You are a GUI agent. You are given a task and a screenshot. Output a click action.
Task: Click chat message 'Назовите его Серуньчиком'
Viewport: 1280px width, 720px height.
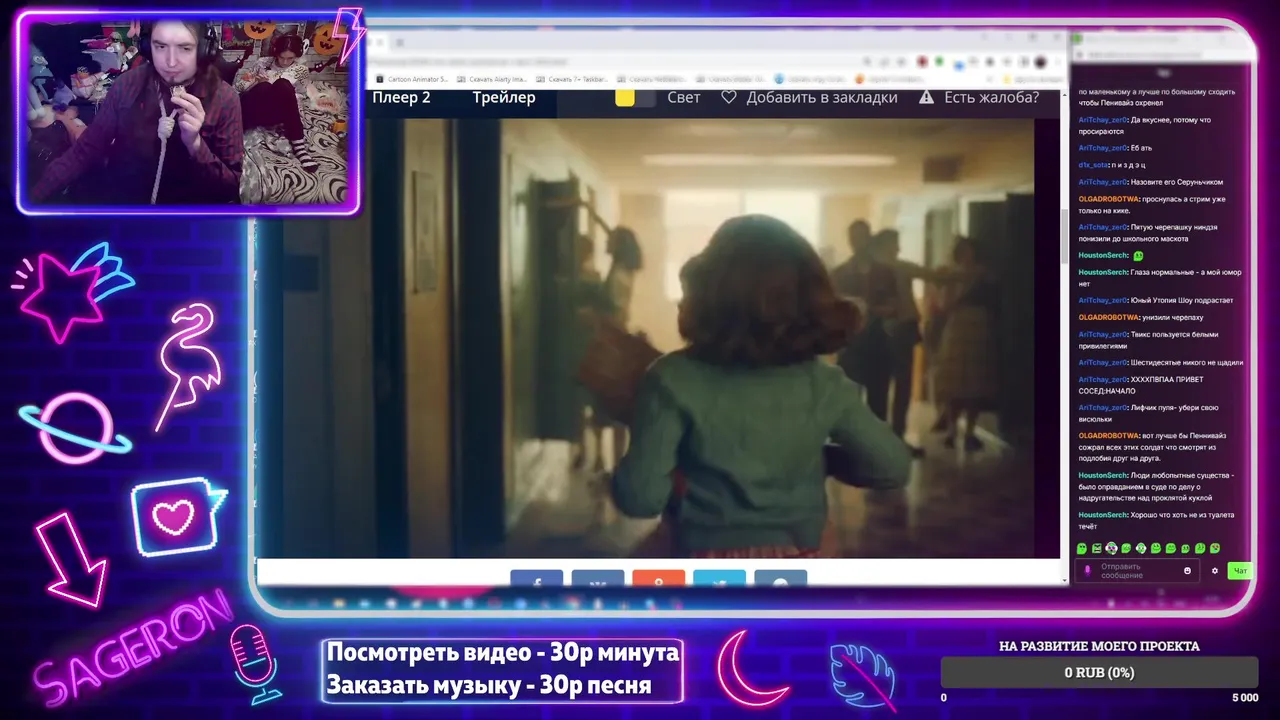pyautogui.click(x=1177, y=182)
